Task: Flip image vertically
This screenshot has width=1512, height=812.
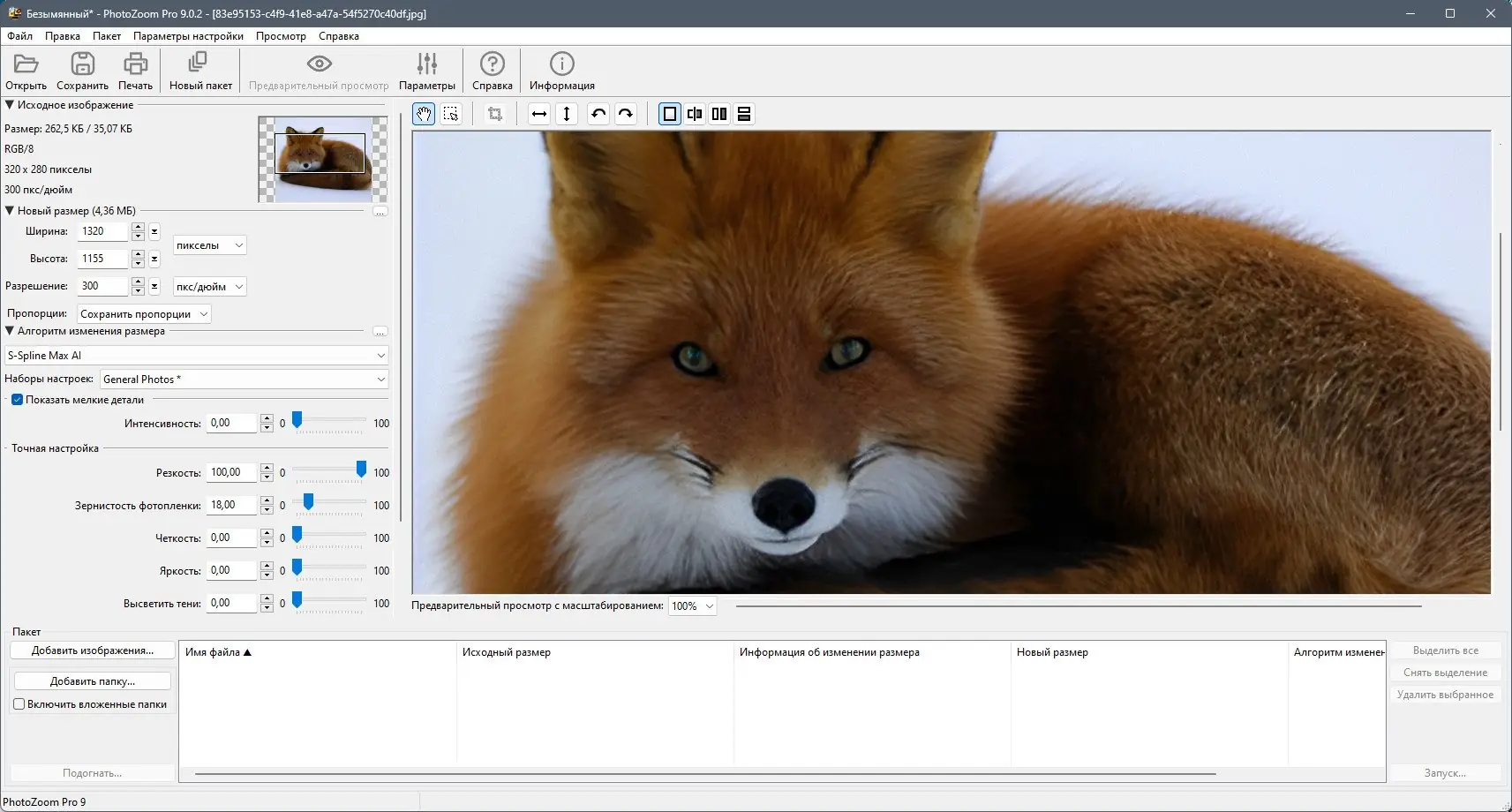Action: (x=567, y=114)
